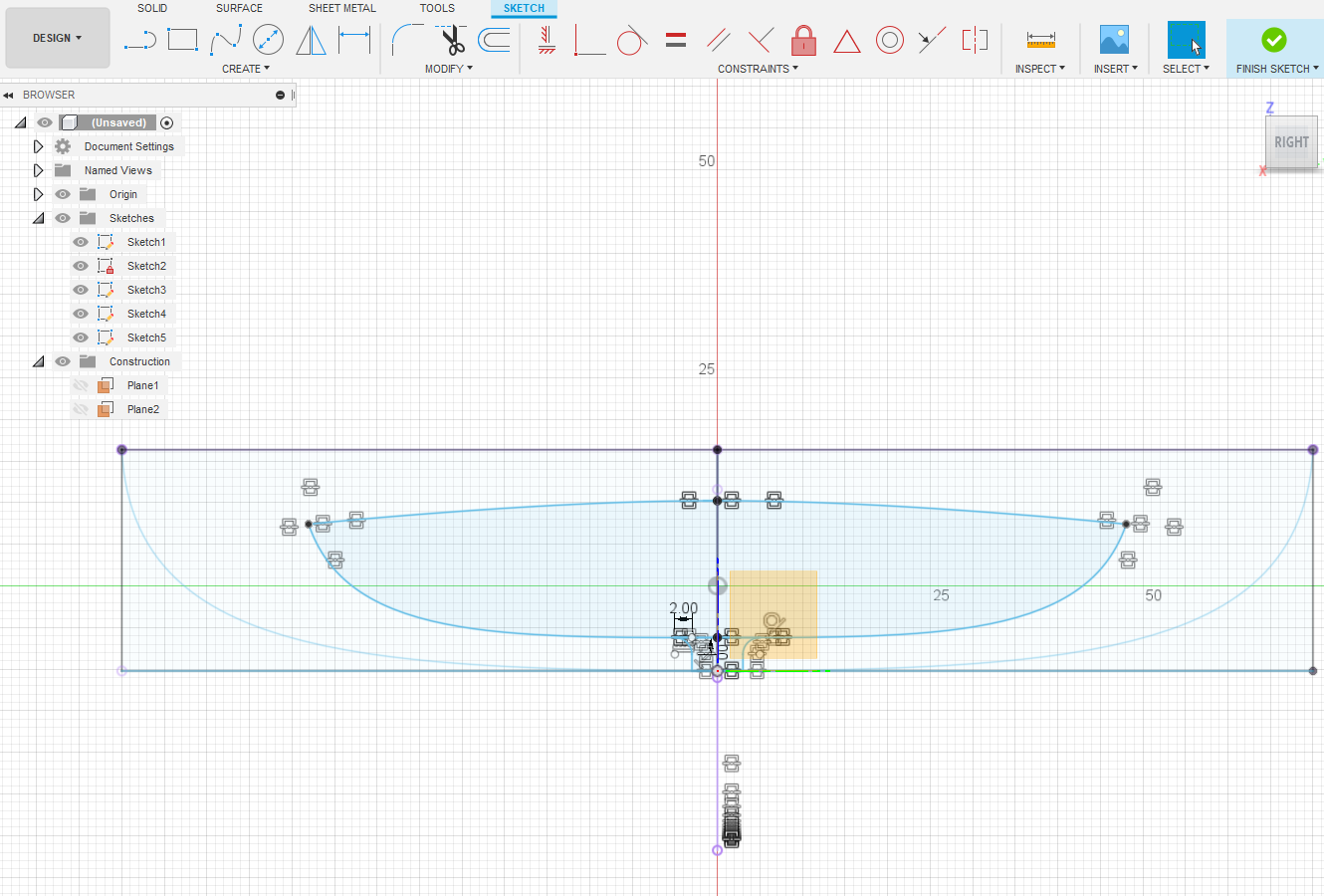Viewport: 1324px width, 896px height.
Task: Open the DESIGN workspace dropdown
Action: click(x=57, y=38)
